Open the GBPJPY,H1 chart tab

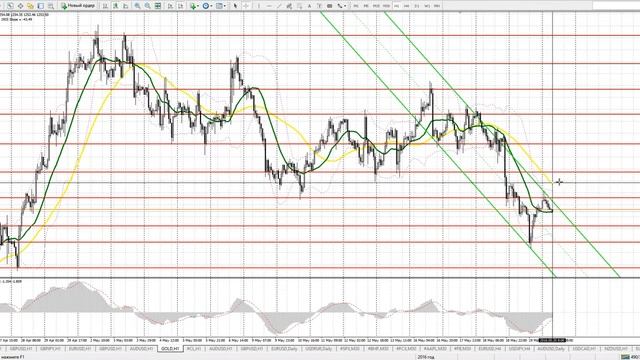tap(51, 349)
